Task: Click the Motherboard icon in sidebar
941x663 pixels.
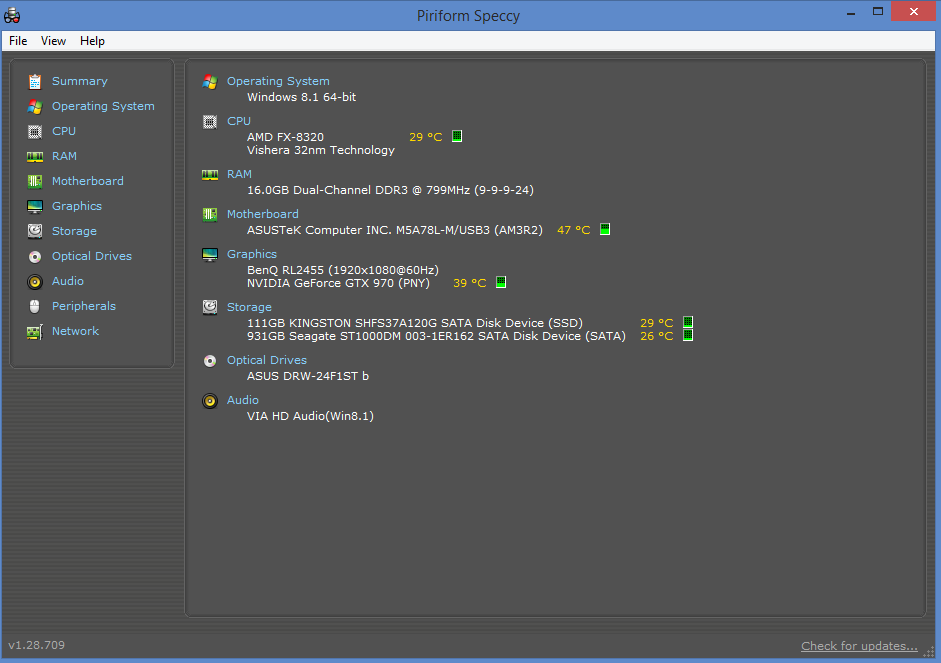Action: coord(35,181)
